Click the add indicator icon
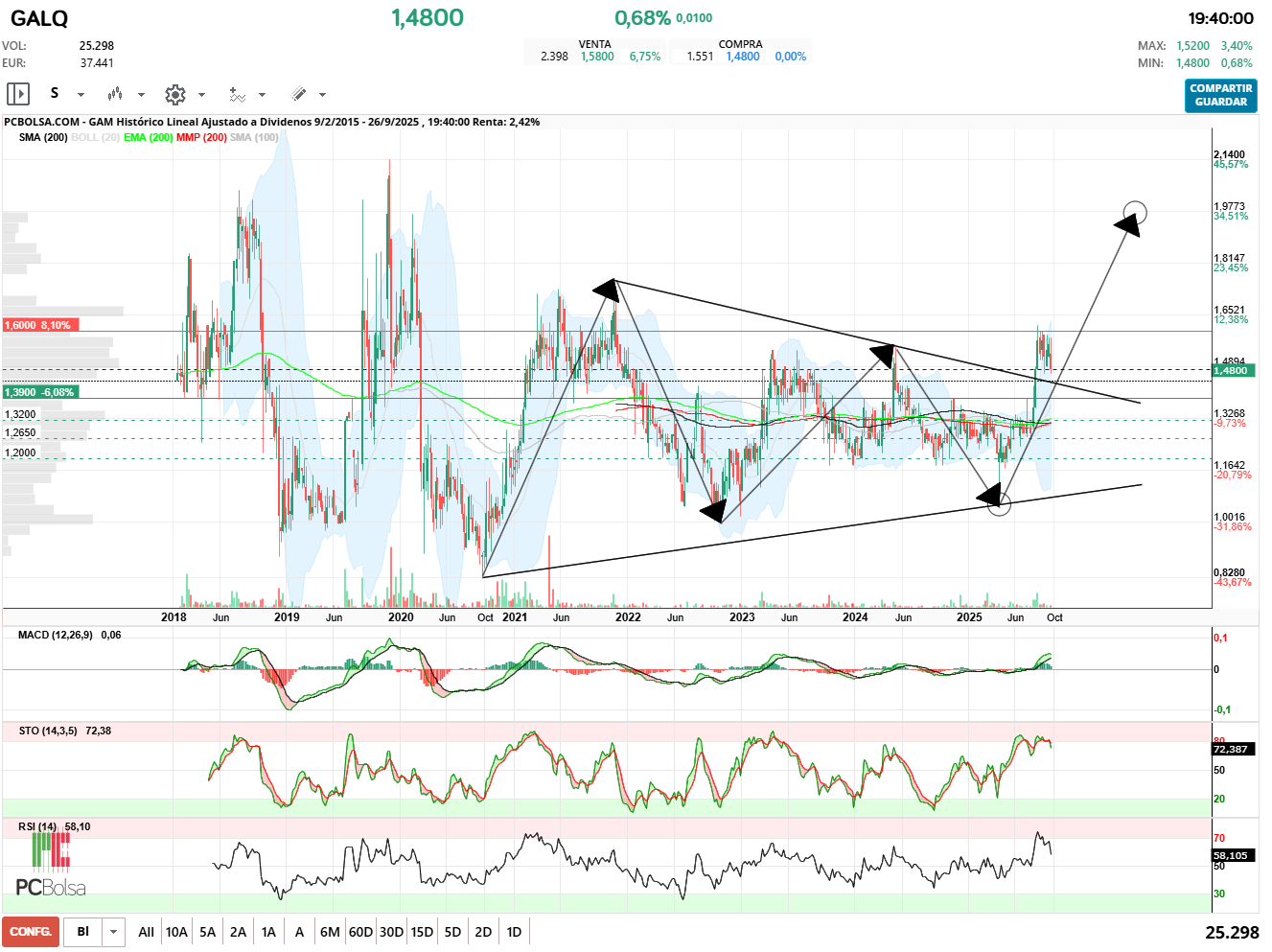This screenshot has width=1272, height=952. [x=237, y=94]
